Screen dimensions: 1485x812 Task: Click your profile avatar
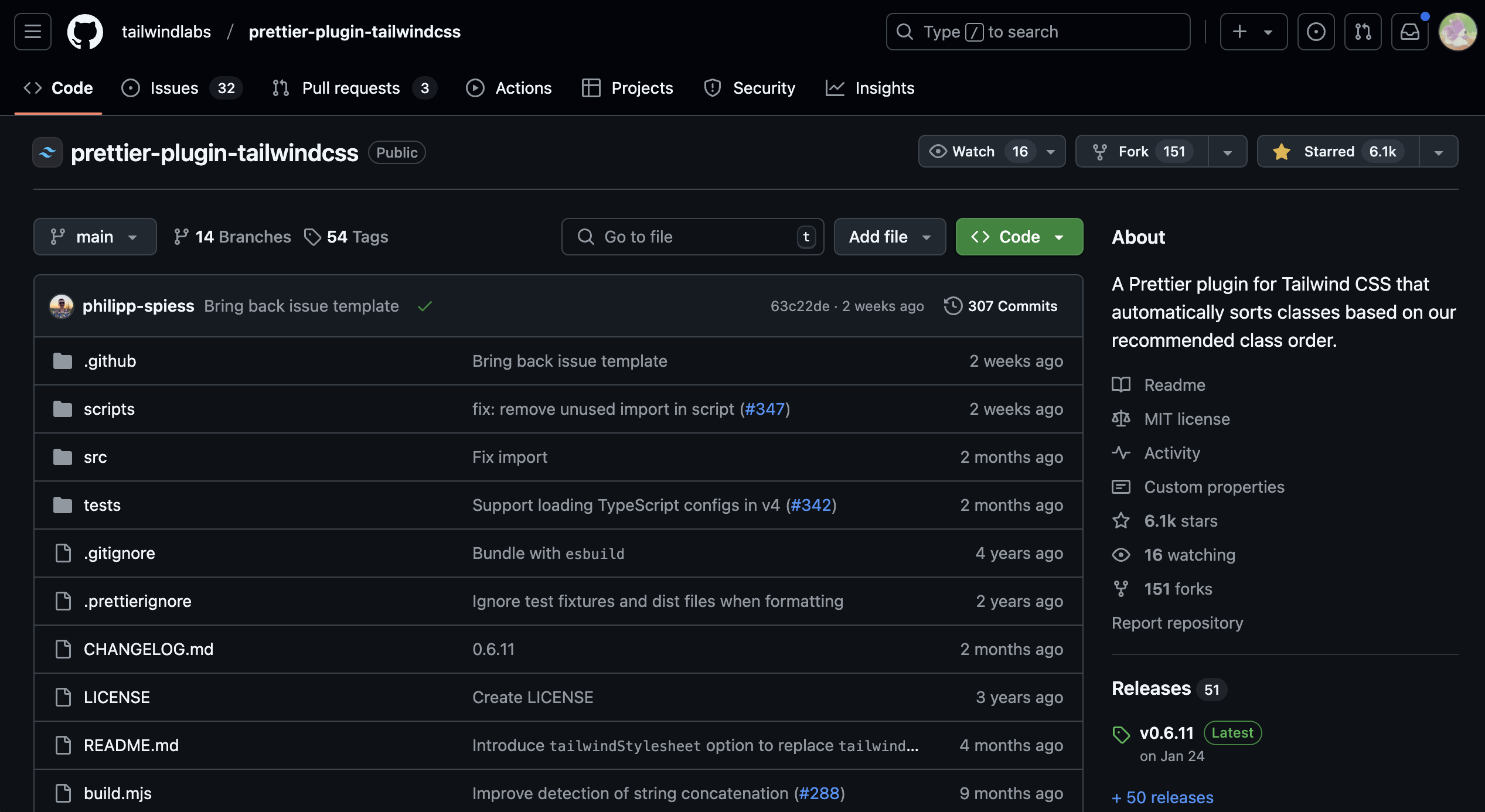click(x=1458, y=32)
